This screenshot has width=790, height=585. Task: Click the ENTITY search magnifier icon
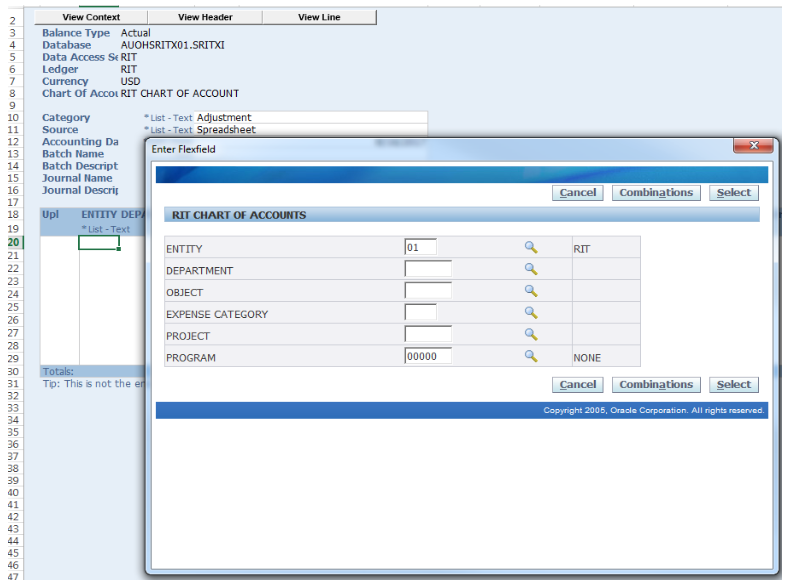click(x=531, y=248)
